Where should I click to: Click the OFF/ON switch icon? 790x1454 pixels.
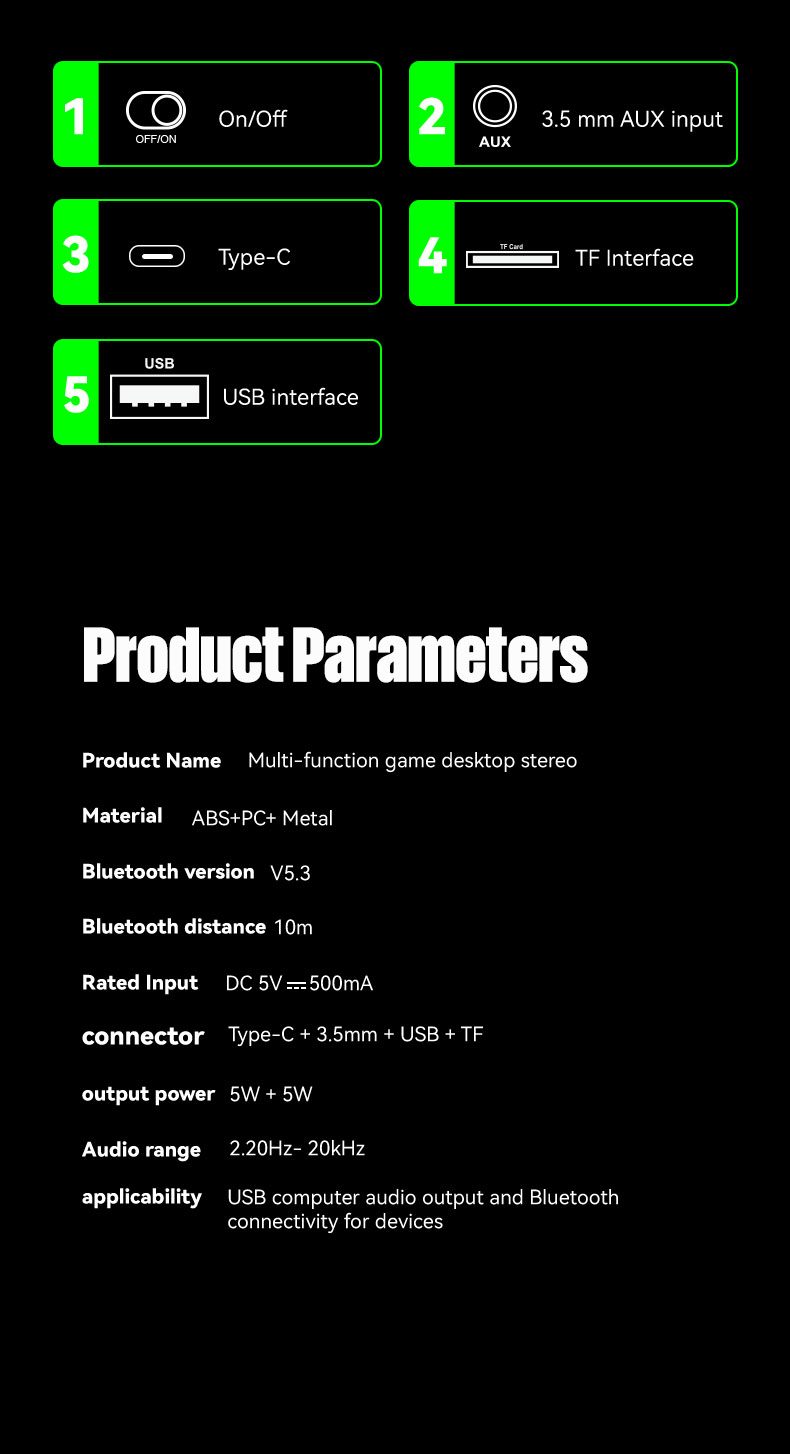(156, 110)
